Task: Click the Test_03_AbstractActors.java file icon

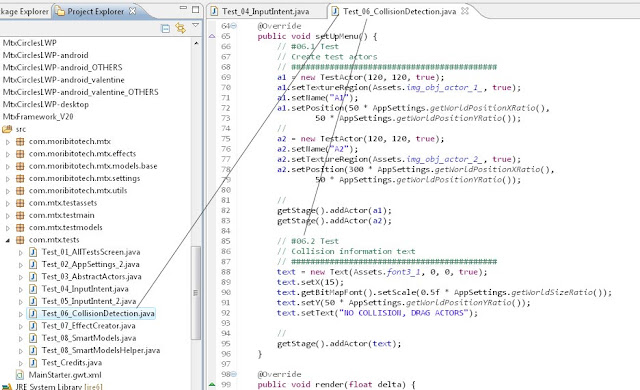Action: point(33,277)
